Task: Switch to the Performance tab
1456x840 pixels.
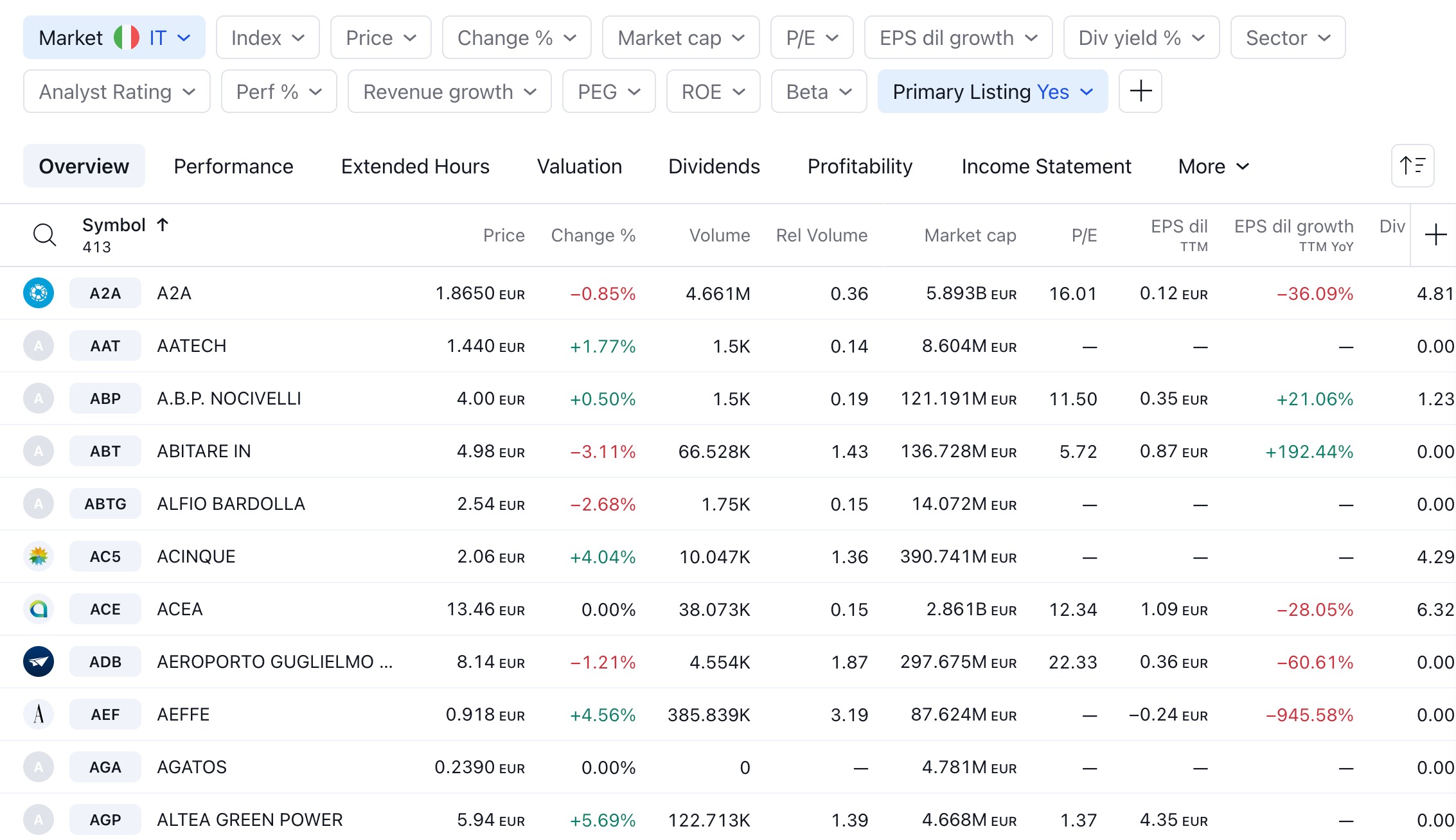Action: [233, 166]
